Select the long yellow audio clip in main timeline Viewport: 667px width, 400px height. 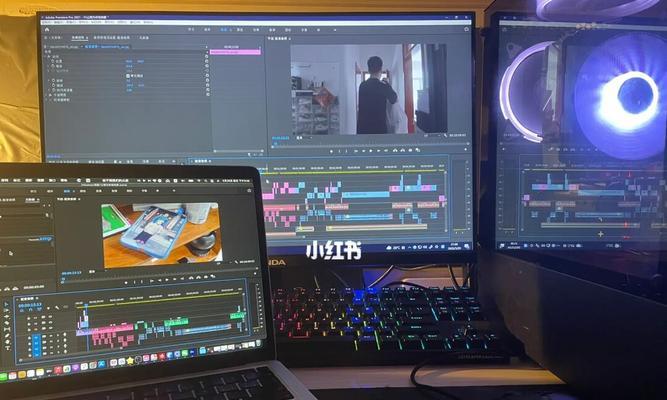point(376,228)
